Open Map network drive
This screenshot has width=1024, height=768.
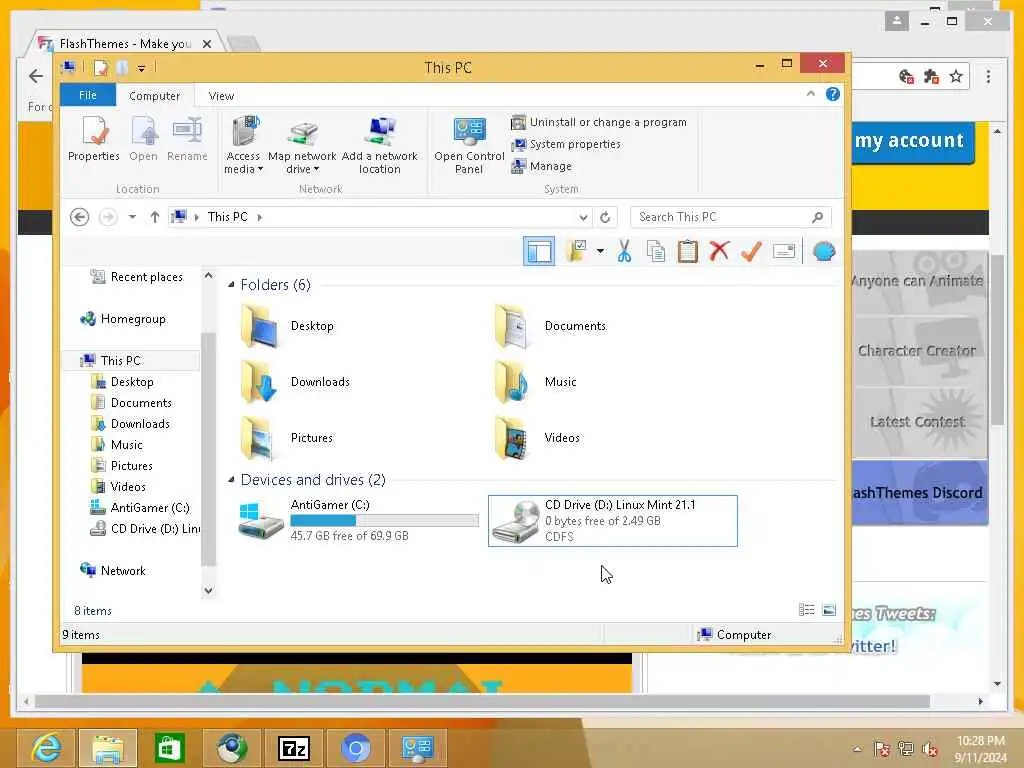302,147
